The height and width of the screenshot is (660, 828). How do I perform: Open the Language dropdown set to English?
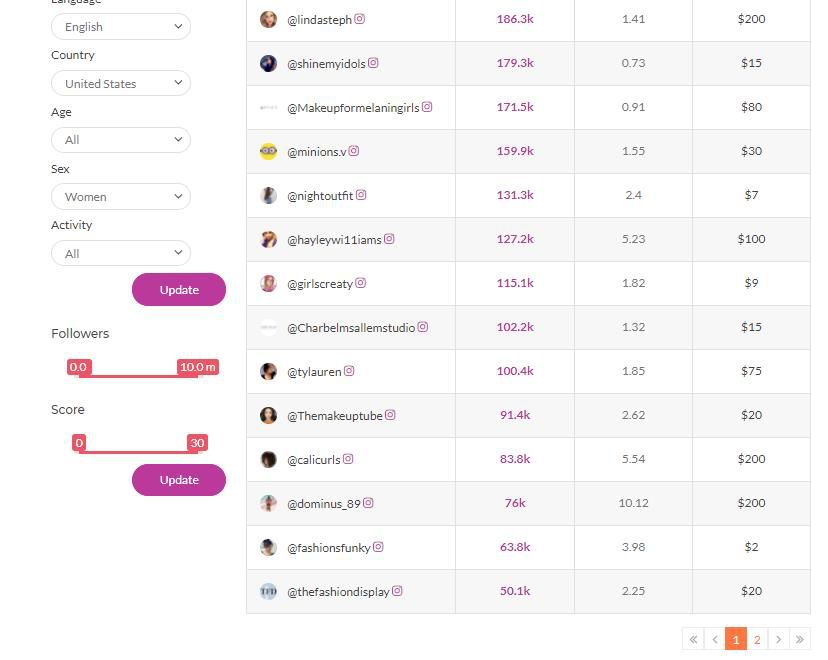click(x=121, y=26)
